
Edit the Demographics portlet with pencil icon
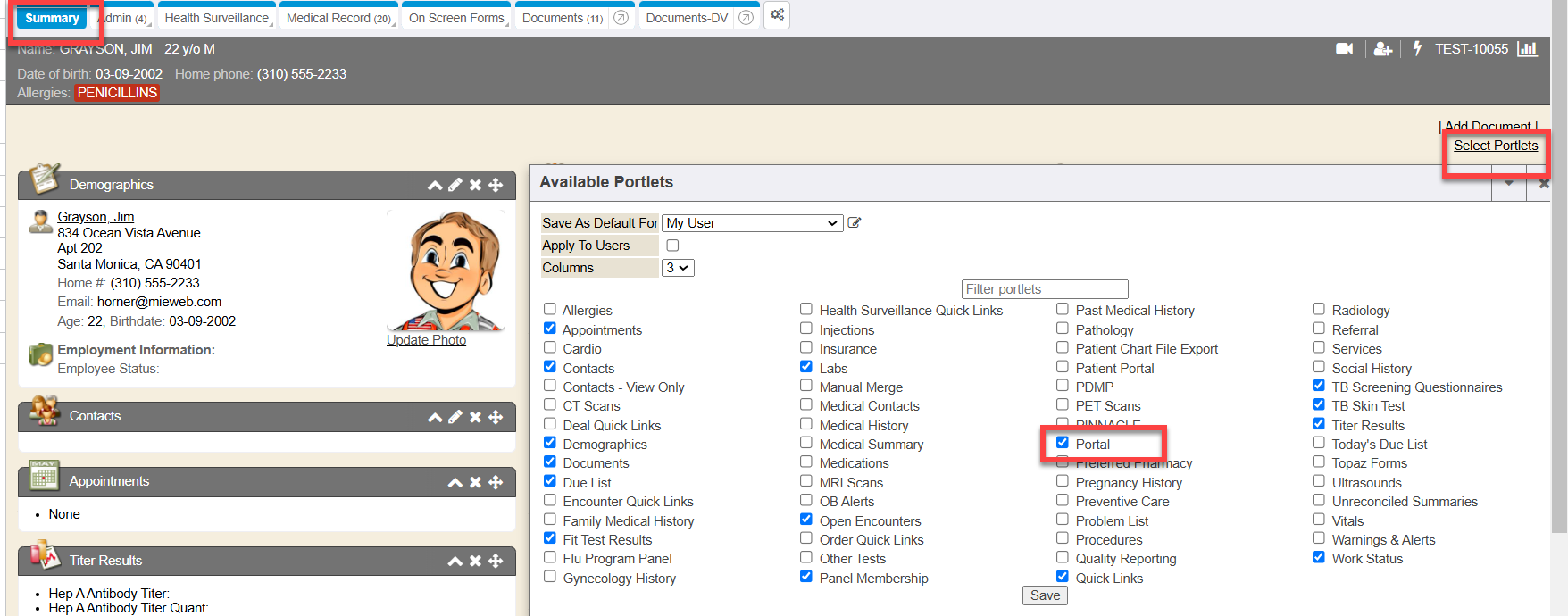[x=455, y=185]
